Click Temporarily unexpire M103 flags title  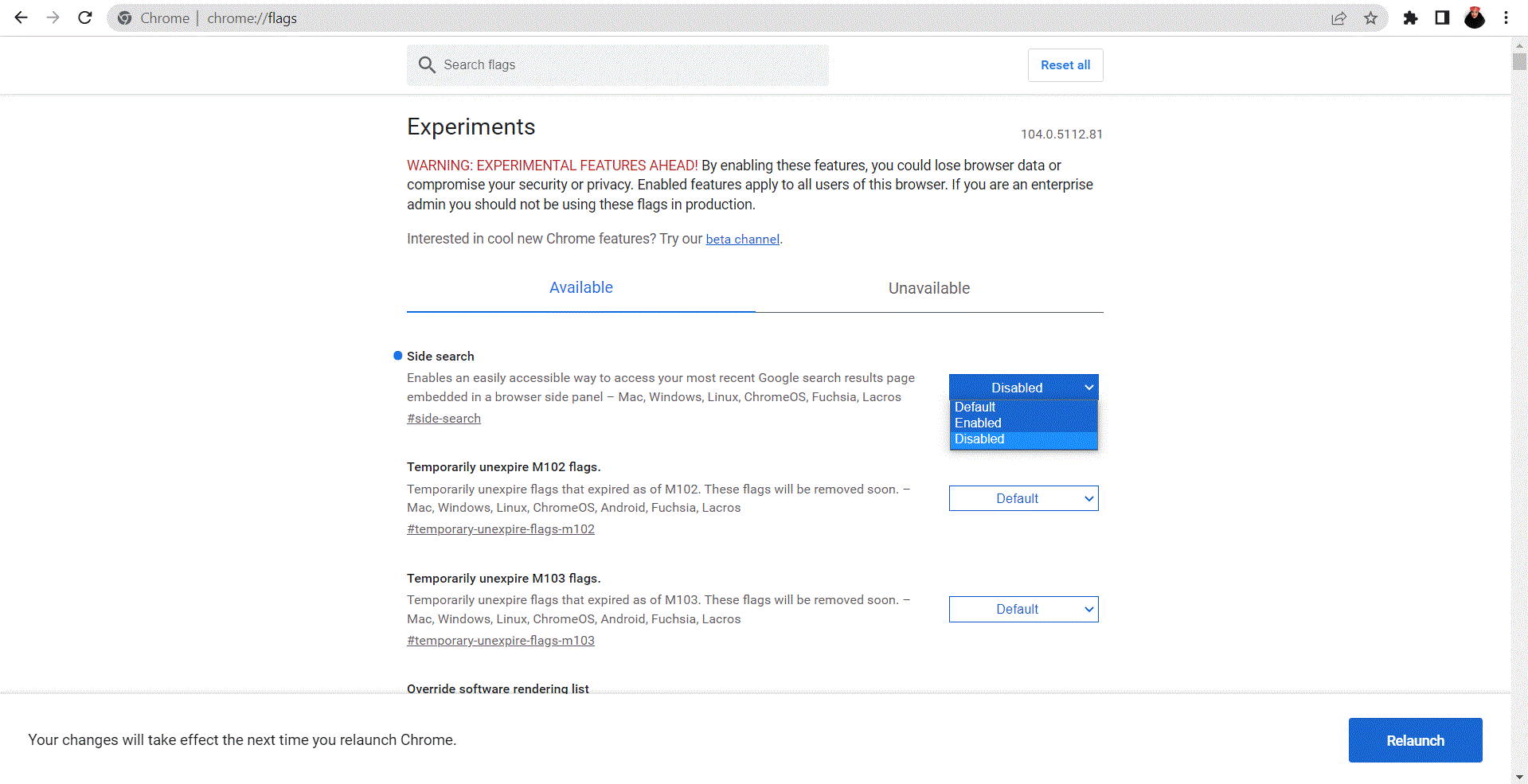pos(503,579)
